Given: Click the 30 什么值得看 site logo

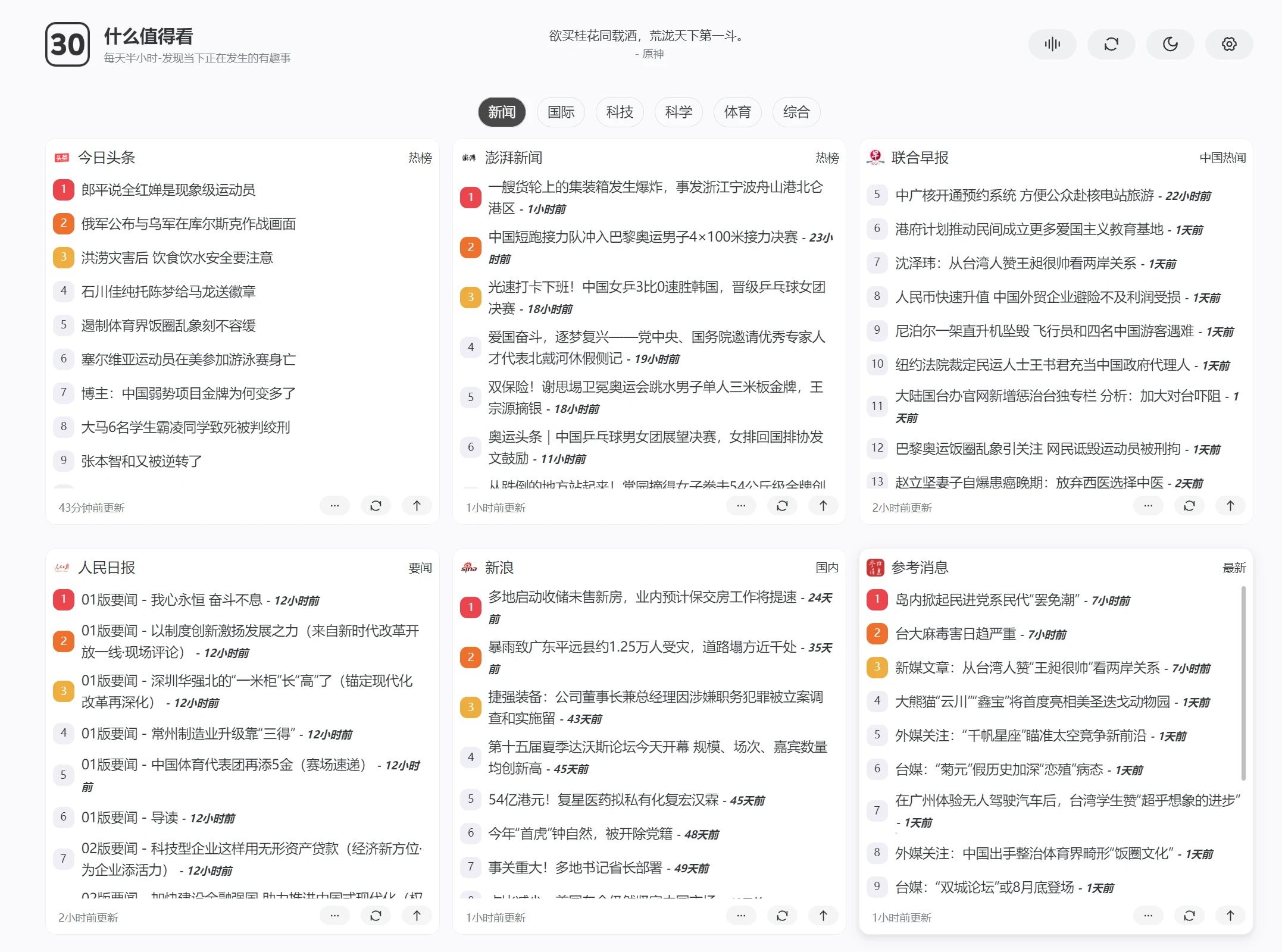Looking at the screenshot, I should click(x=67, y=45).
